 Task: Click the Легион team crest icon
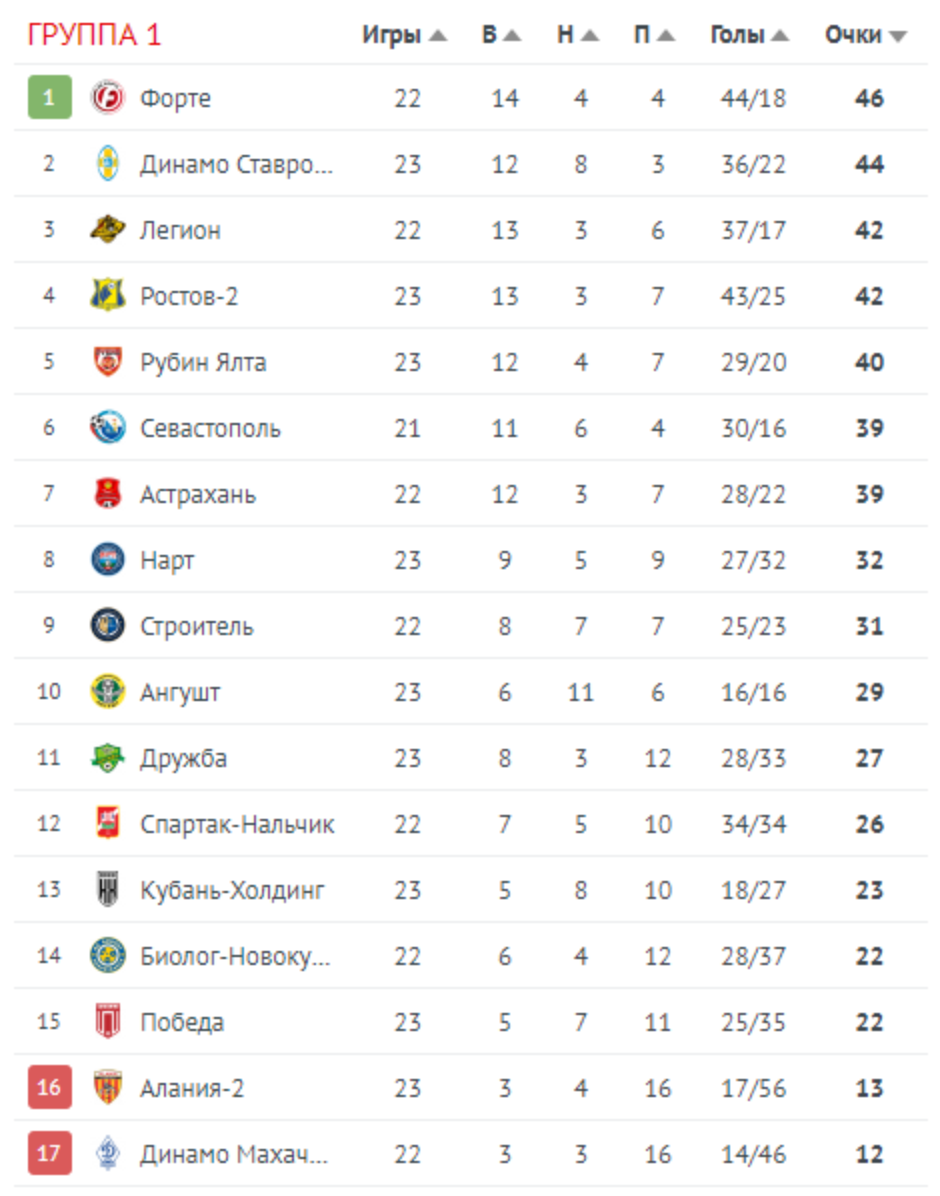[108, 230]
